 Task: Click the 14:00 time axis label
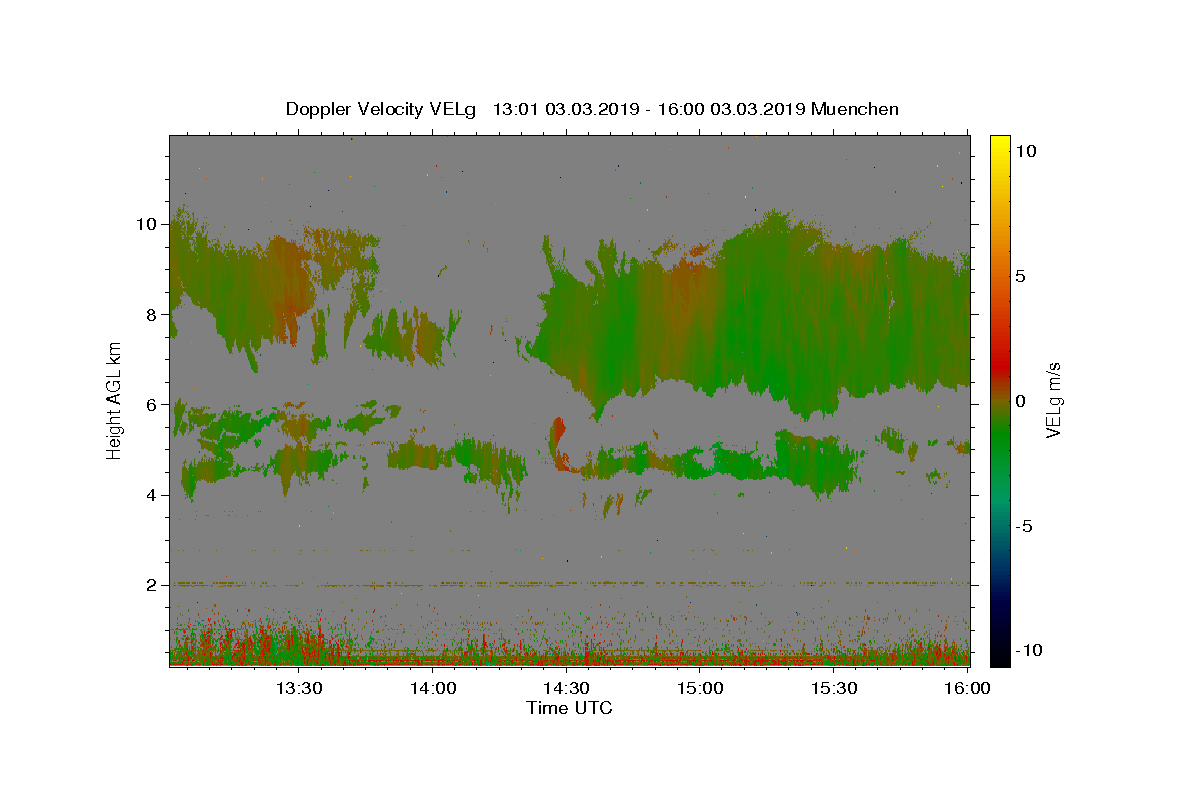(x=433, y=688)
